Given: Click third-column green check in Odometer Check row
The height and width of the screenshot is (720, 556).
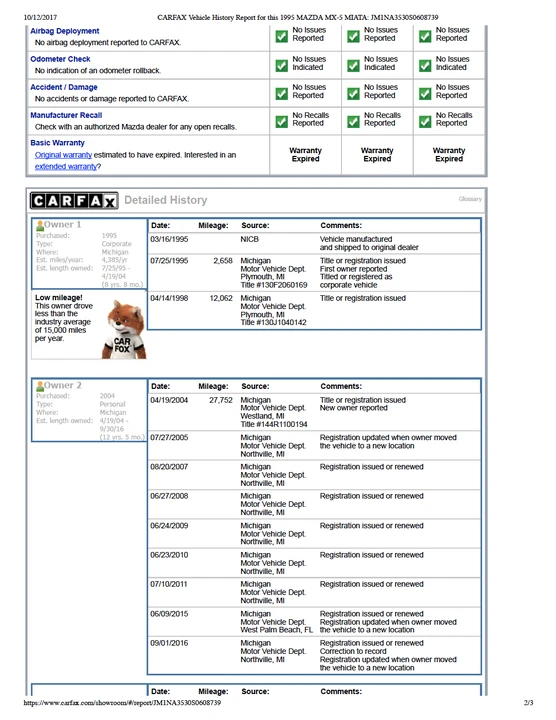Looking at the screenshot, I should click(425, 66).
